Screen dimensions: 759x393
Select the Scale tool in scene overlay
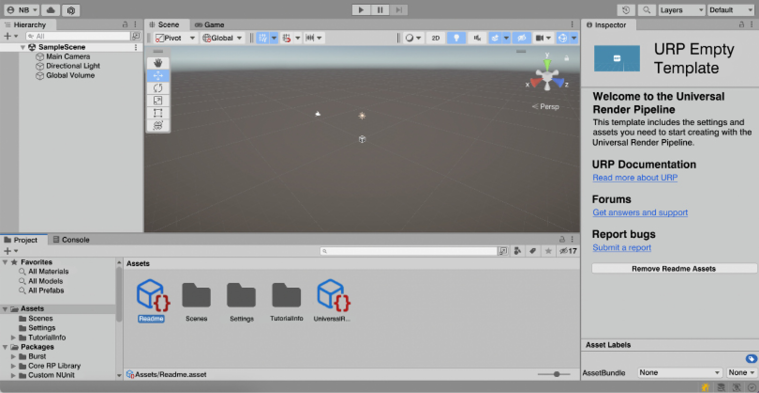pyautogui.click(x=158, y=101)
